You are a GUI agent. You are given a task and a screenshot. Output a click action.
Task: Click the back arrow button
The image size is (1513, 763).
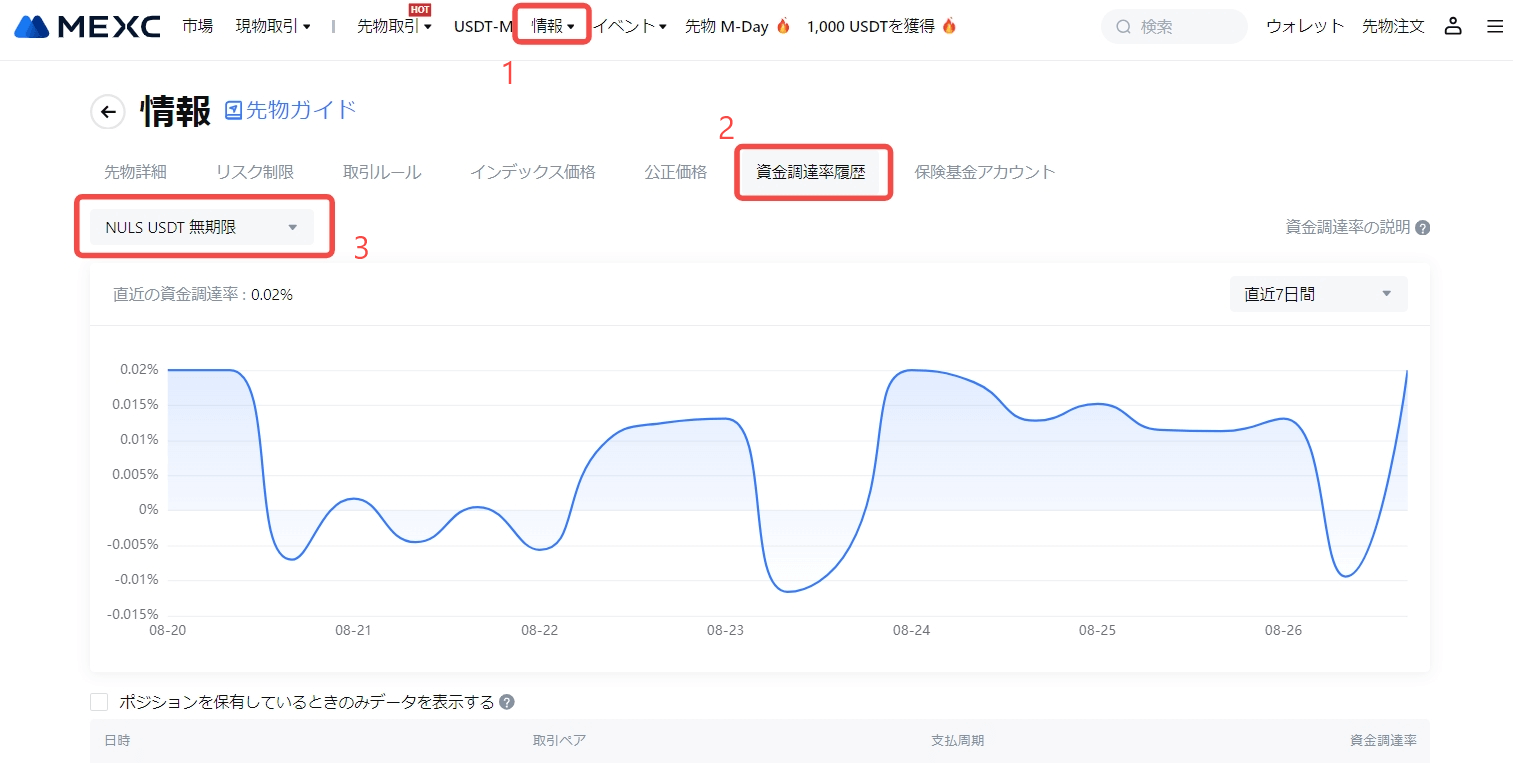[108, 112]
